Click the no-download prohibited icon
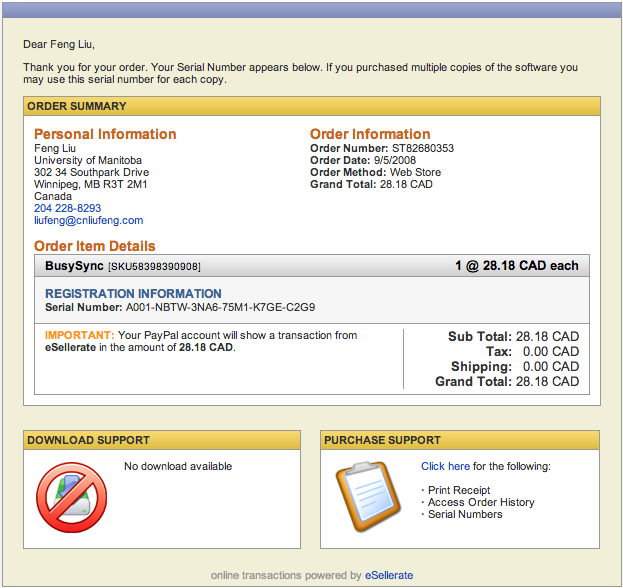The image size is (623, 588). pyautogui.click(x=72, y=497)
